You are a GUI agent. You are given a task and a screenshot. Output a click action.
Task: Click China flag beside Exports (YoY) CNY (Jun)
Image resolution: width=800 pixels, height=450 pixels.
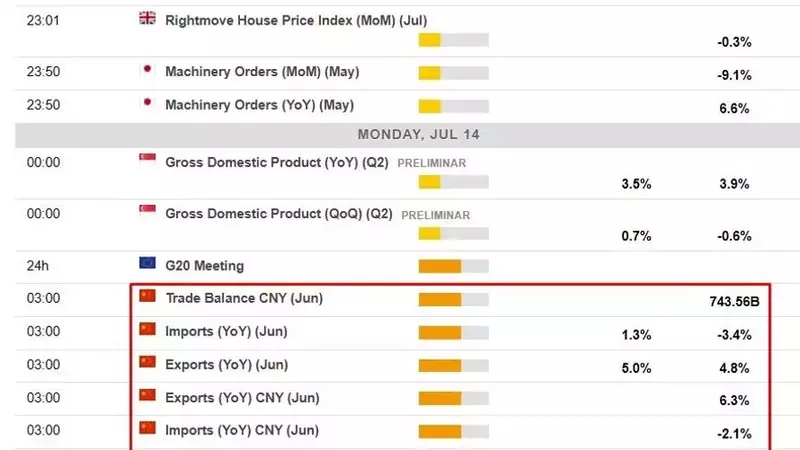click(x=147, y=395)
